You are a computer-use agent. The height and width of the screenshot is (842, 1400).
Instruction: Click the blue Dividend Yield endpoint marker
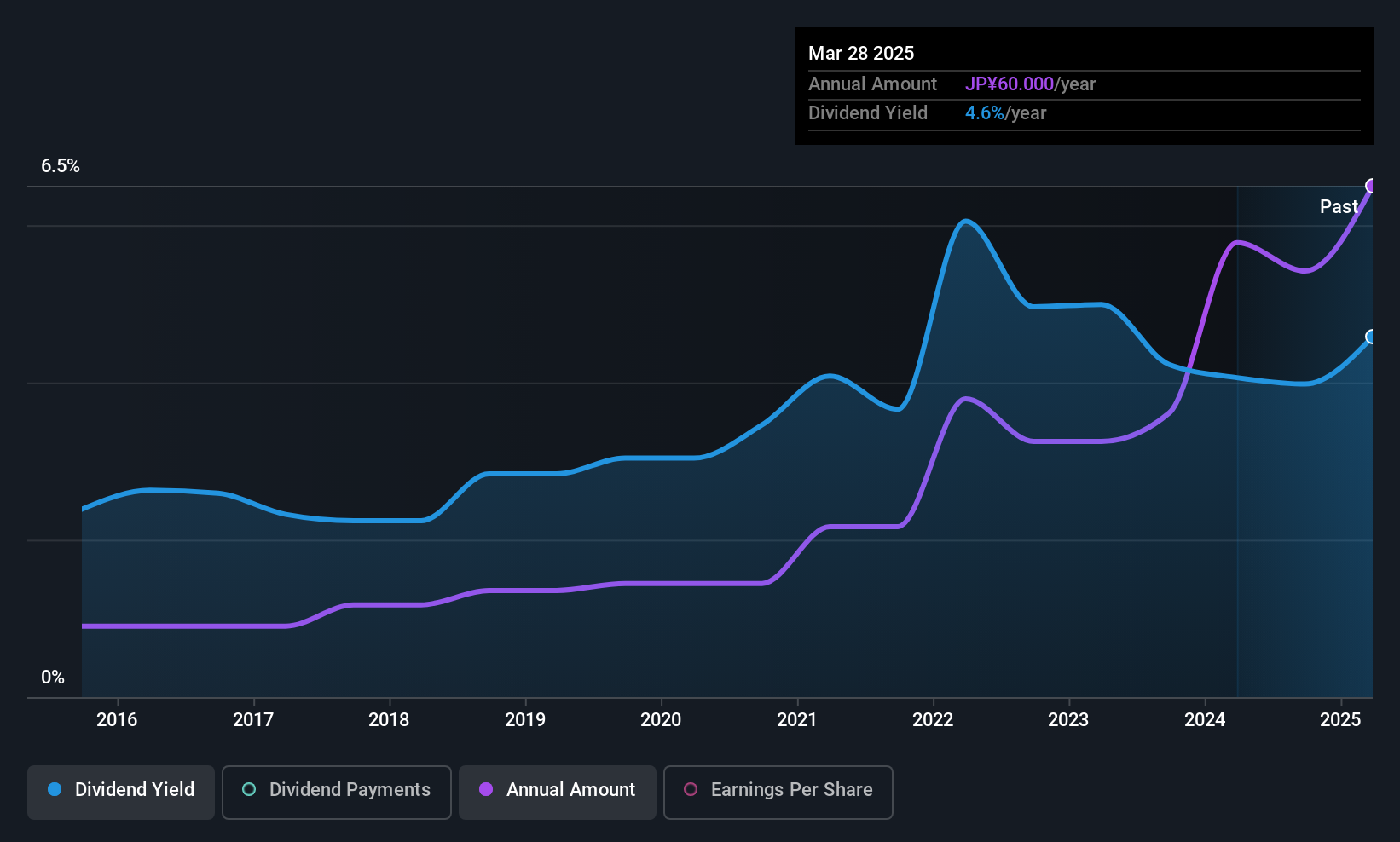(1371, 337)
